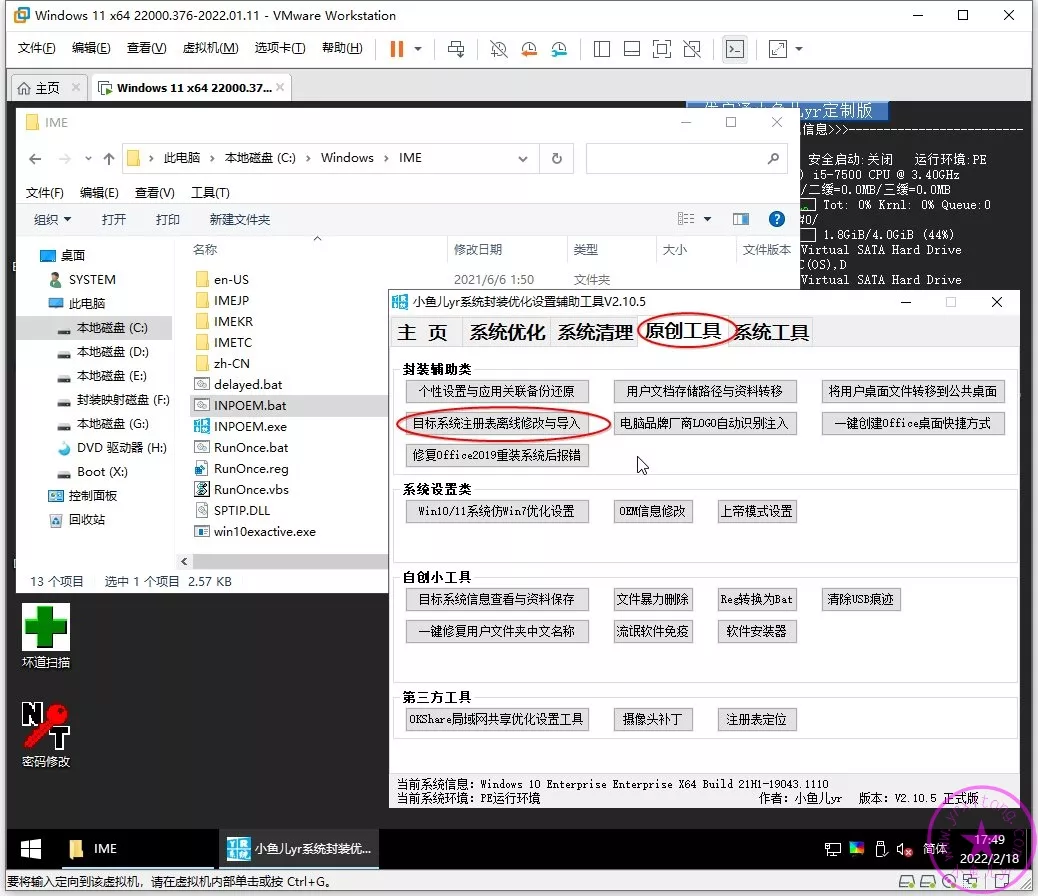
Task: Click the VMware console view icon
Action: [735, 49]
